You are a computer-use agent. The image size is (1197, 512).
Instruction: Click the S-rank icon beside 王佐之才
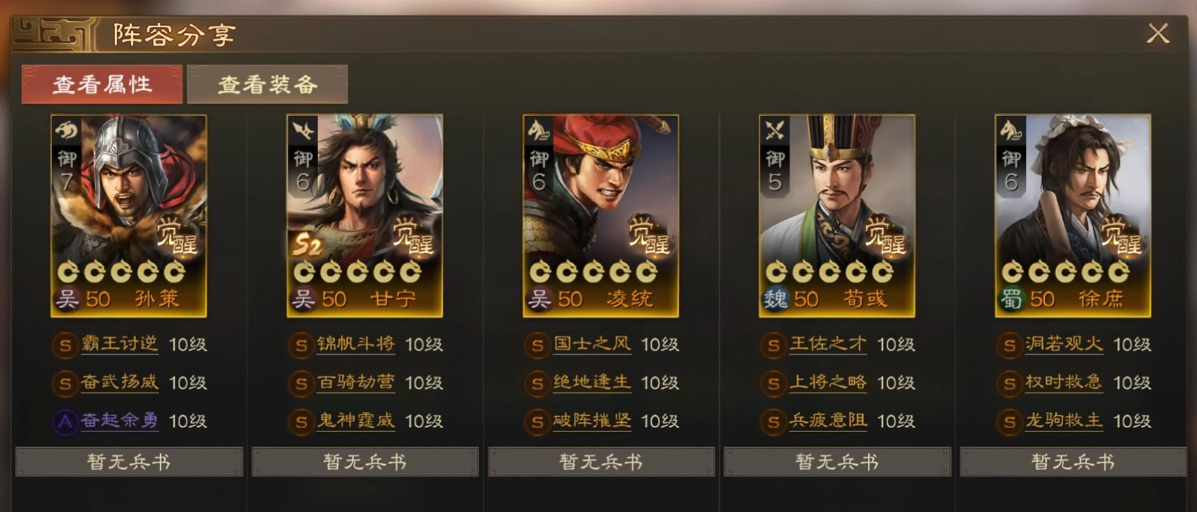tap(773, 346)
